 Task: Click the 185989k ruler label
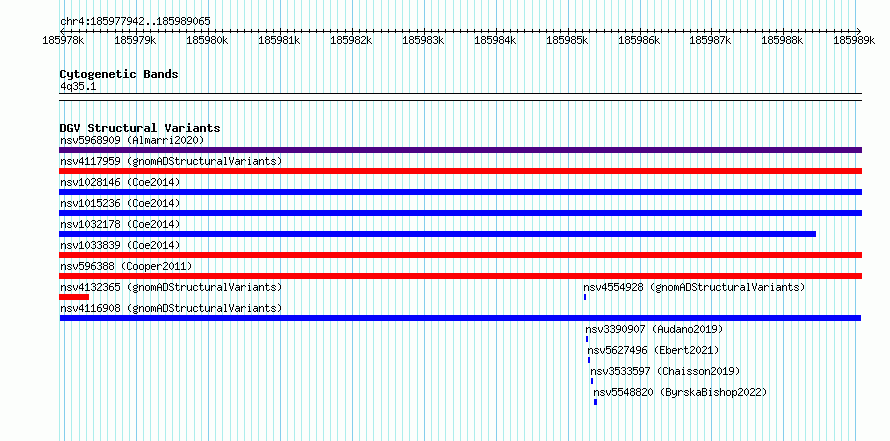pos(855,40)
